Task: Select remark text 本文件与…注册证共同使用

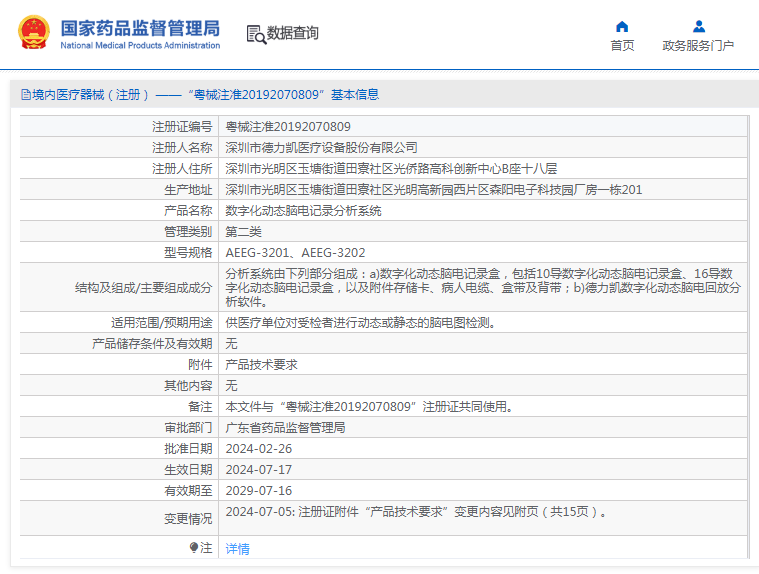Action: click(369, 407)
